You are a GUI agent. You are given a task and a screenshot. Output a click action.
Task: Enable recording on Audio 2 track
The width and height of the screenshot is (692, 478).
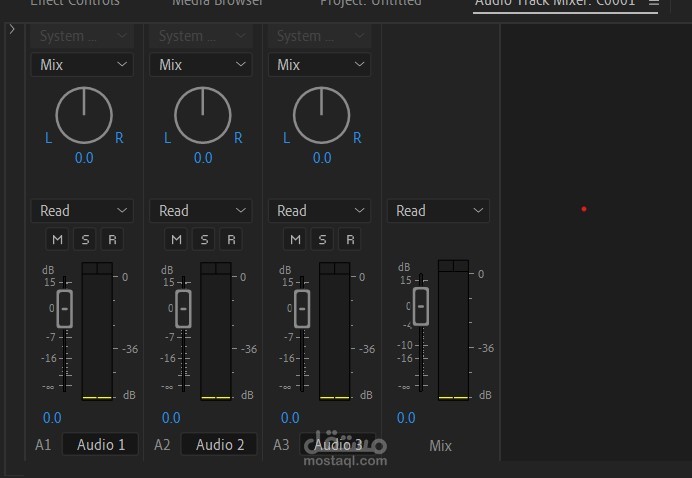231,240
